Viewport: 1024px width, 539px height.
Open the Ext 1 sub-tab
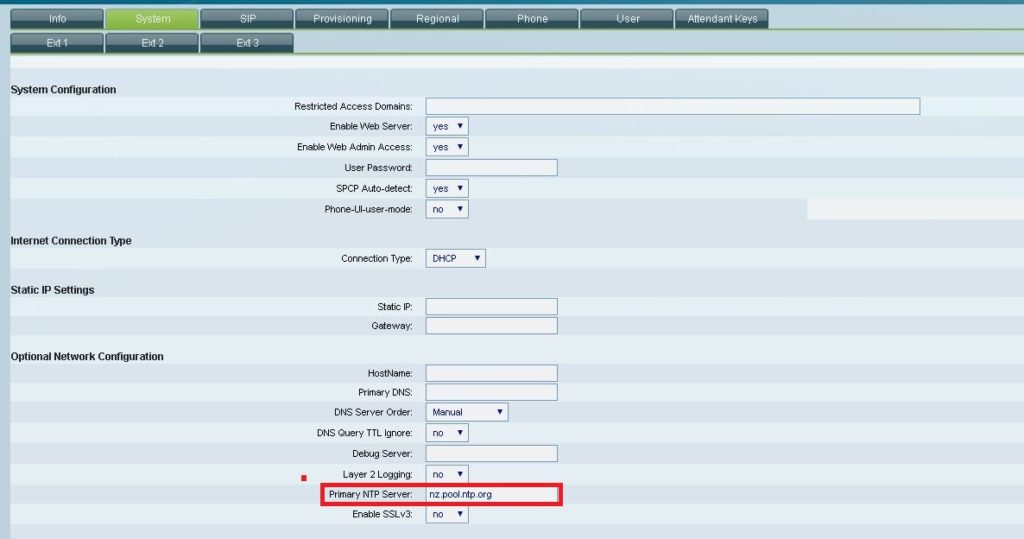tap(57, 43)
